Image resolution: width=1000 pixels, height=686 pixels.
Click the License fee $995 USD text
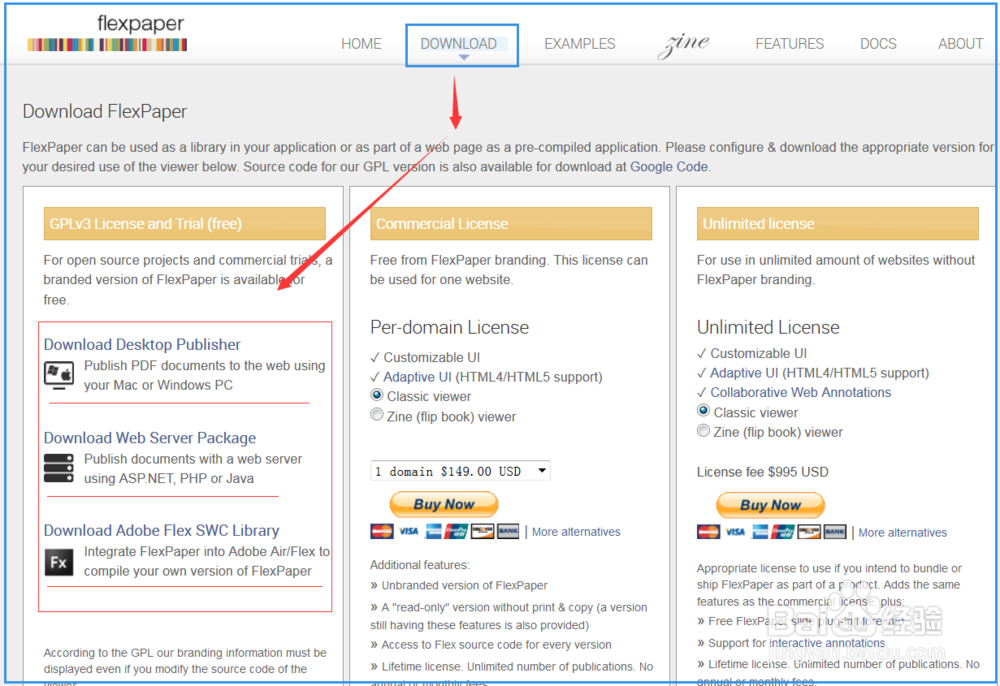point(762,472)
